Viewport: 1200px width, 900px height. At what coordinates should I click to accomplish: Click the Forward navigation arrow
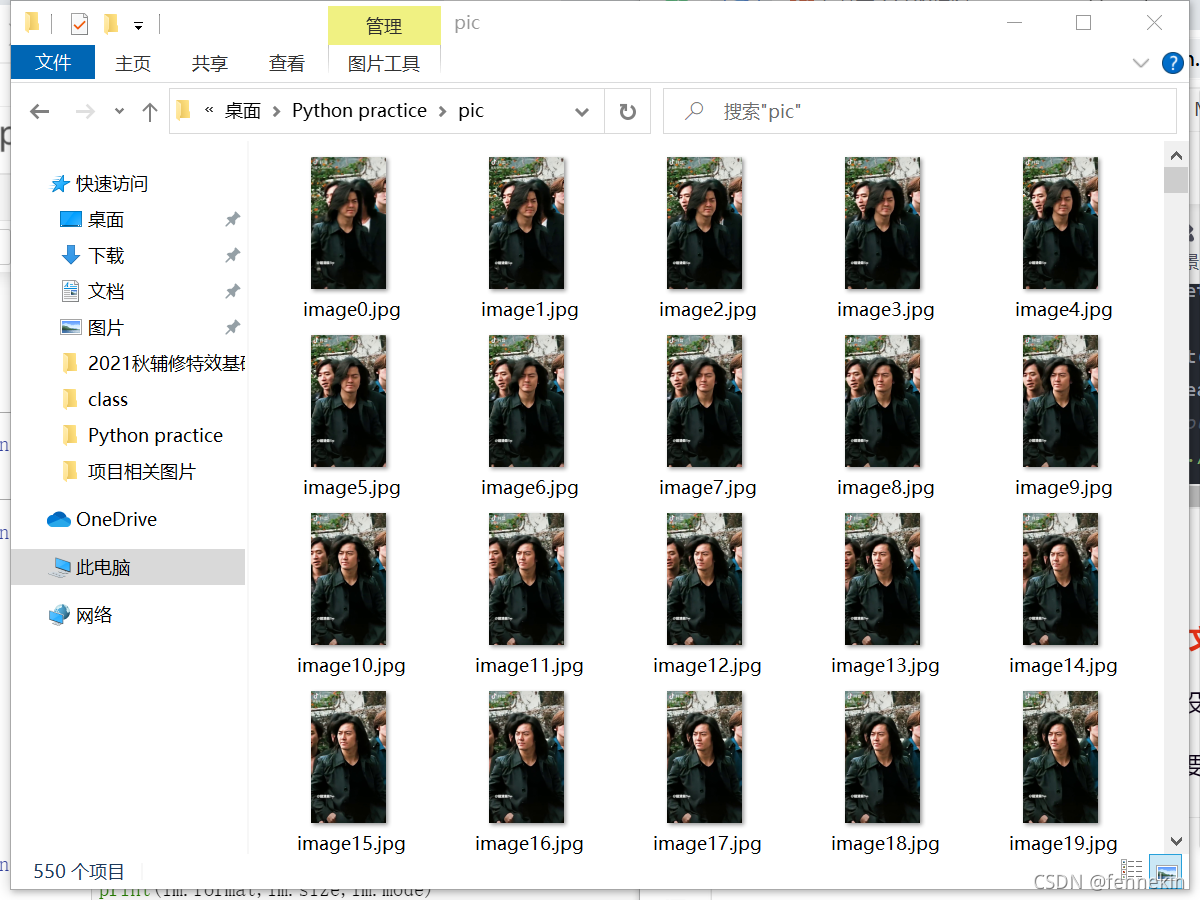point(85,112)
